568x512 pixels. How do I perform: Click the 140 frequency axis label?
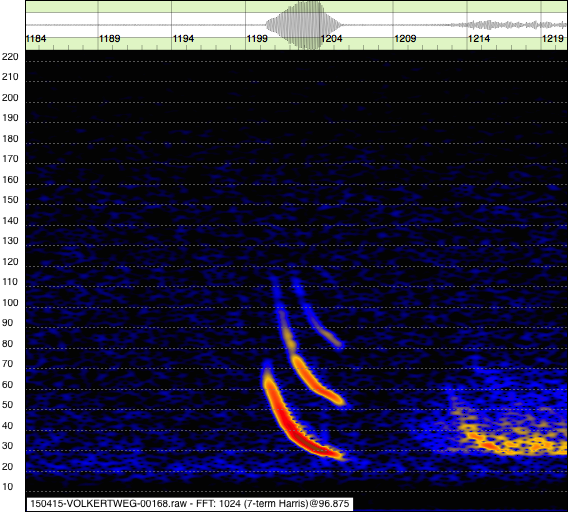(10, 220)
